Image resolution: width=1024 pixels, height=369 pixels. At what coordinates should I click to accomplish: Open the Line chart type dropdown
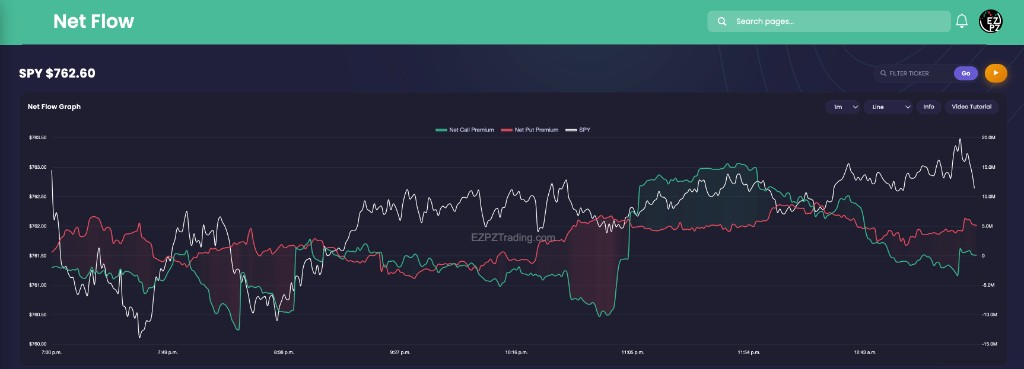tap(888, 106)
